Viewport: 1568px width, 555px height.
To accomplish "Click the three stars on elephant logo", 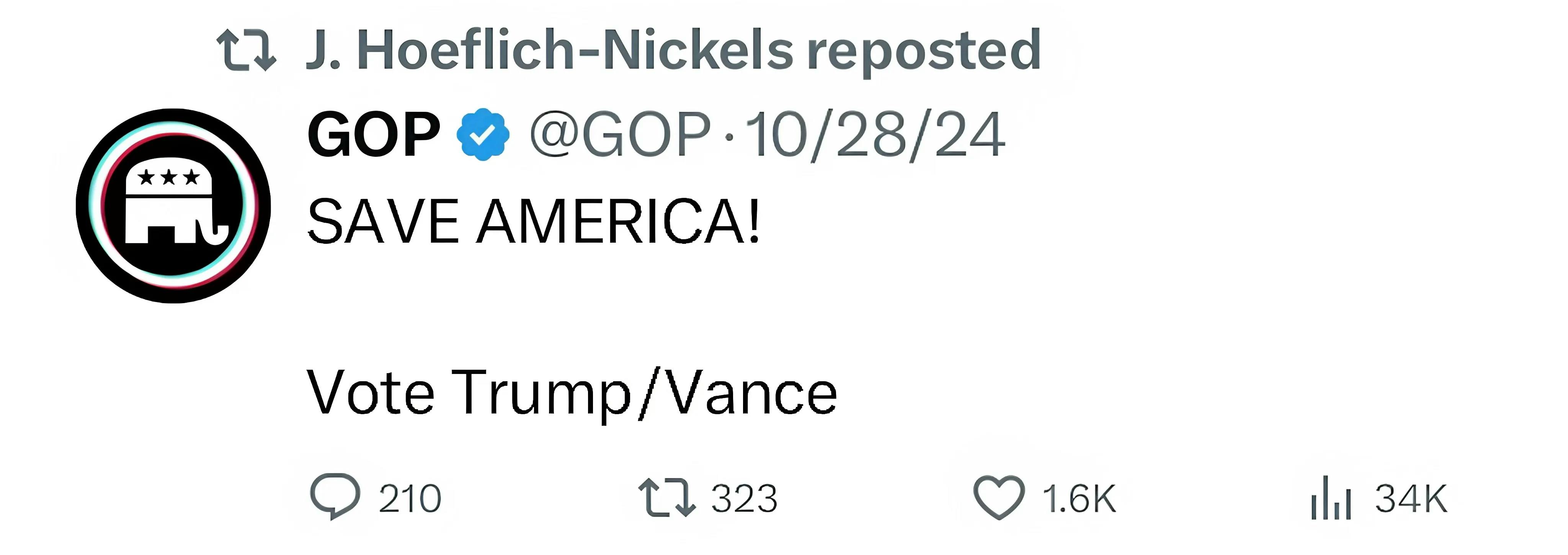I will pyautogui.click(x=168, y=177).
